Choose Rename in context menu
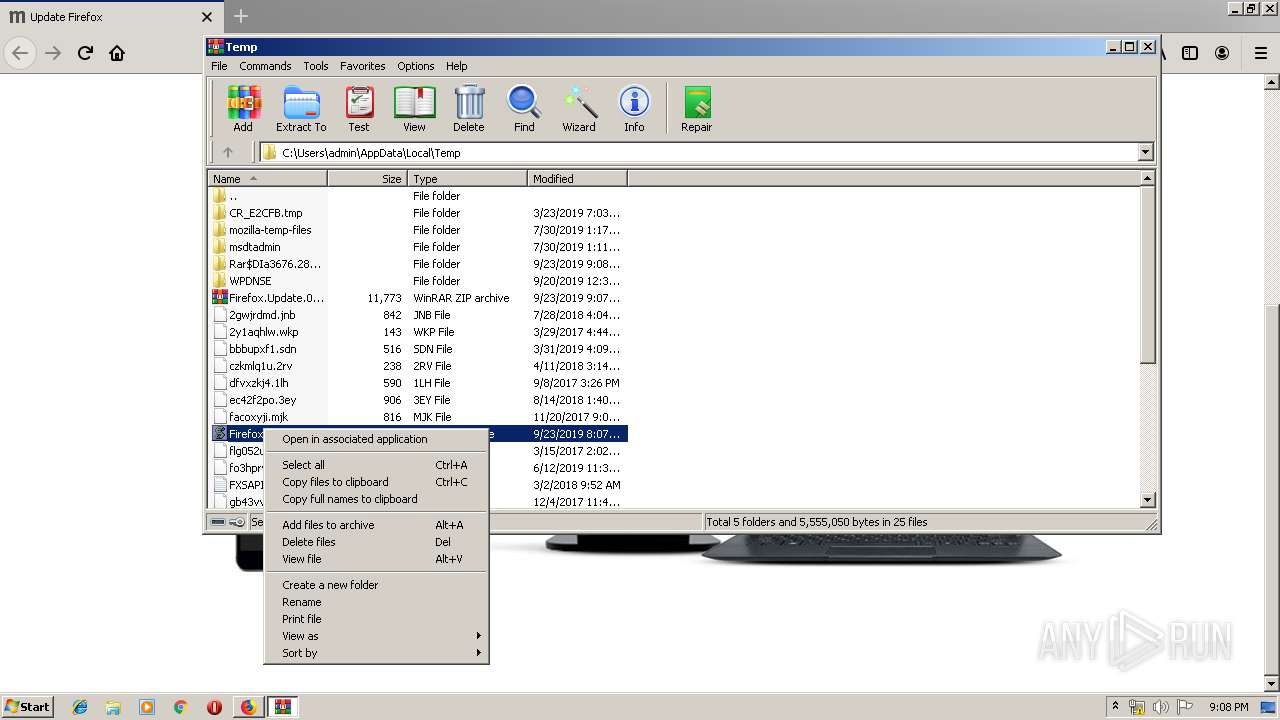 (x=376, y=602)
